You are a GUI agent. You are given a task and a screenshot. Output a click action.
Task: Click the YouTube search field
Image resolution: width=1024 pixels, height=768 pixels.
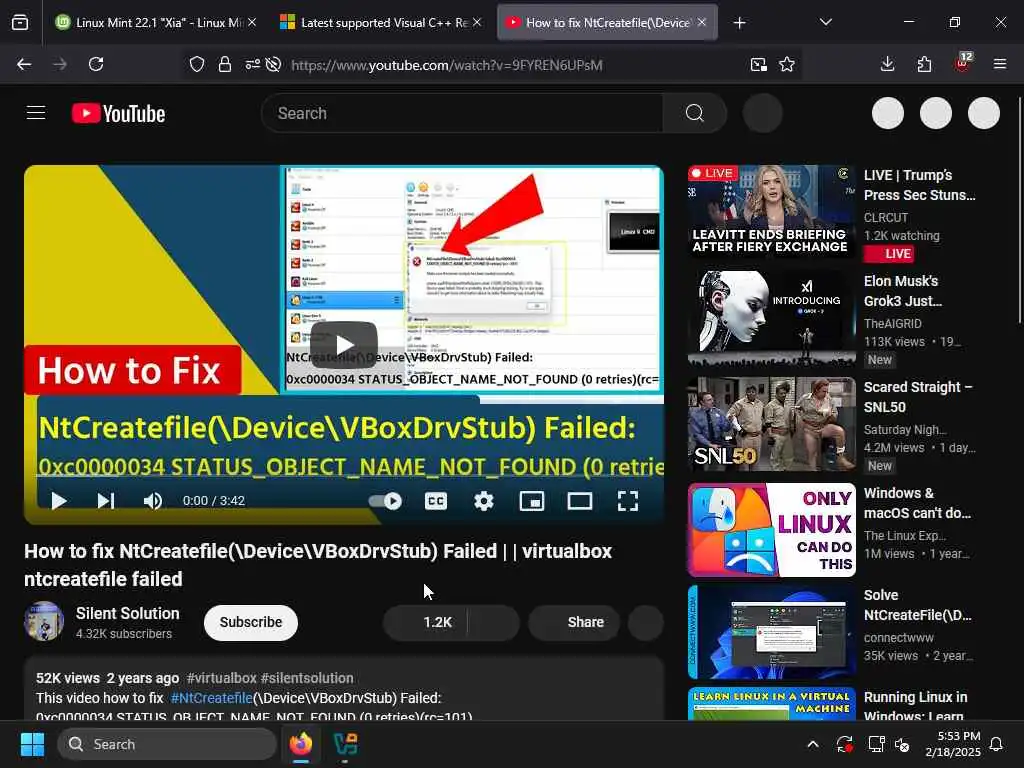pyautogui.click(x=462, y=113)
